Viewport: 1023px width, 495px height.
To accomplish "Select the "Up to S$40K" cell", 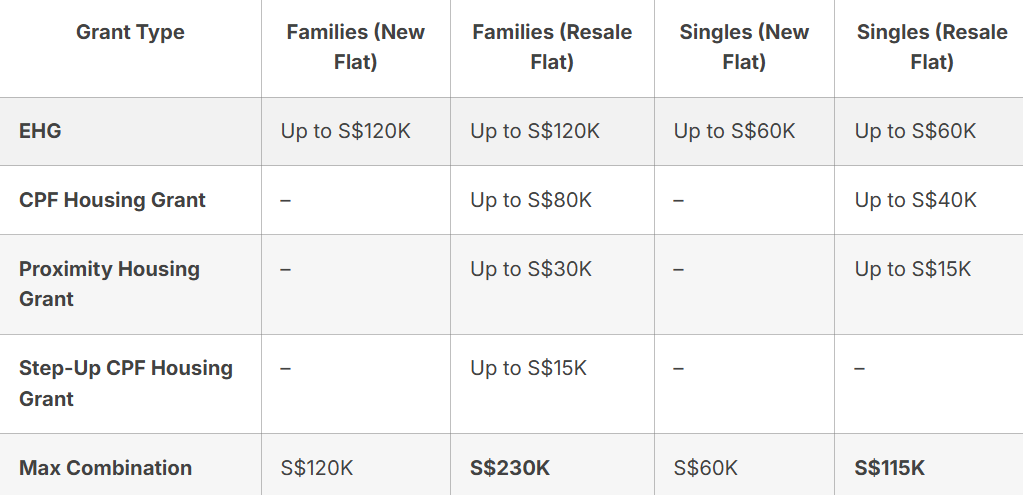I will pos(915,200).
